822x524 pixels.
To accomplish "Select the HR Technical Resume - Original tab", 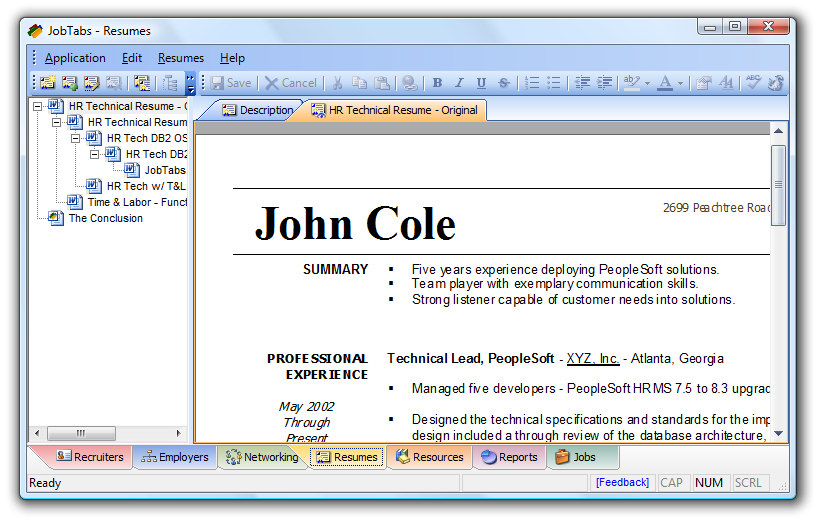I will point(394,110).
